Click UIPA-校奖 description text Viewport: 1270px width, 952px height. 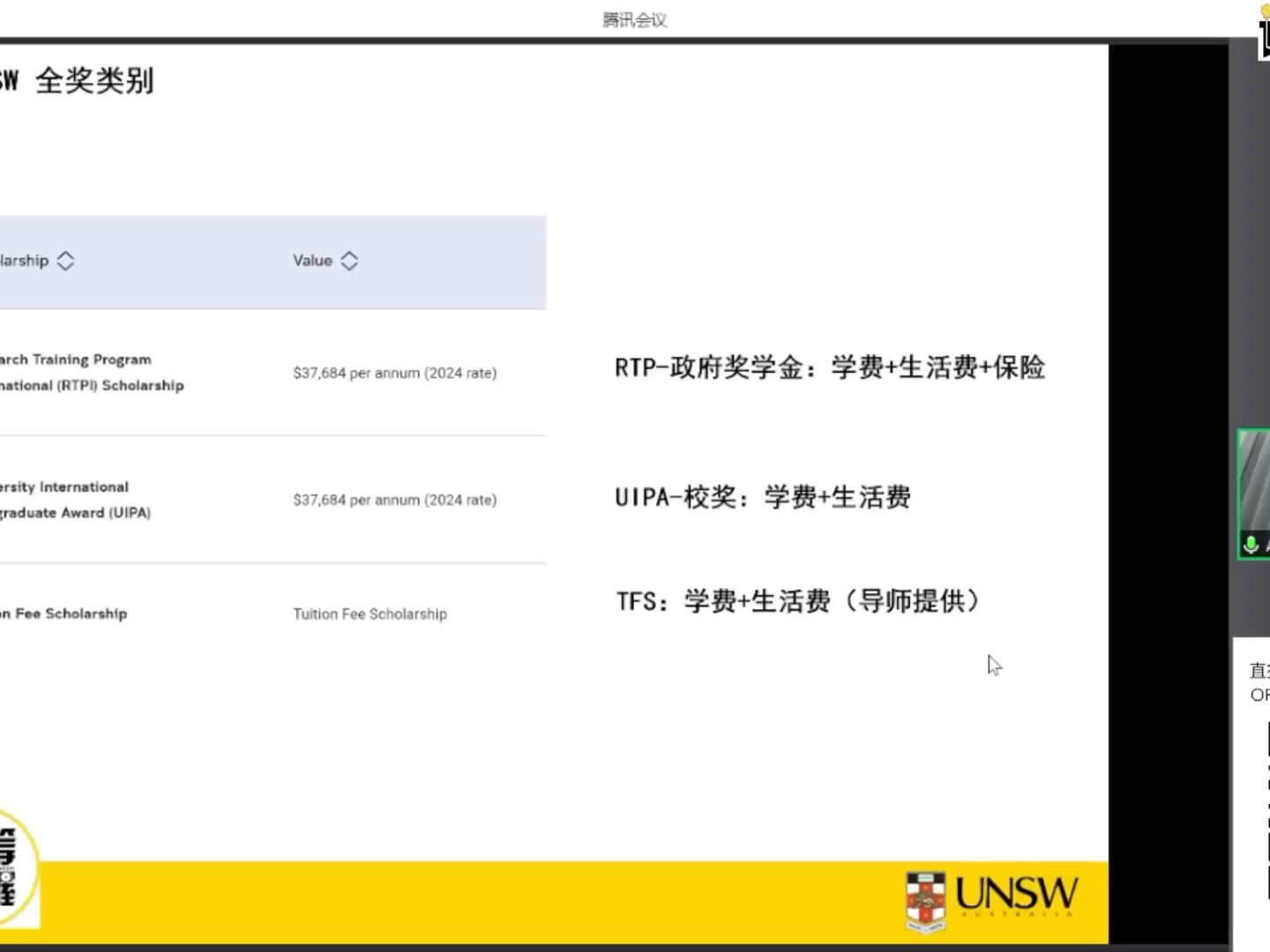click(763, 497)
